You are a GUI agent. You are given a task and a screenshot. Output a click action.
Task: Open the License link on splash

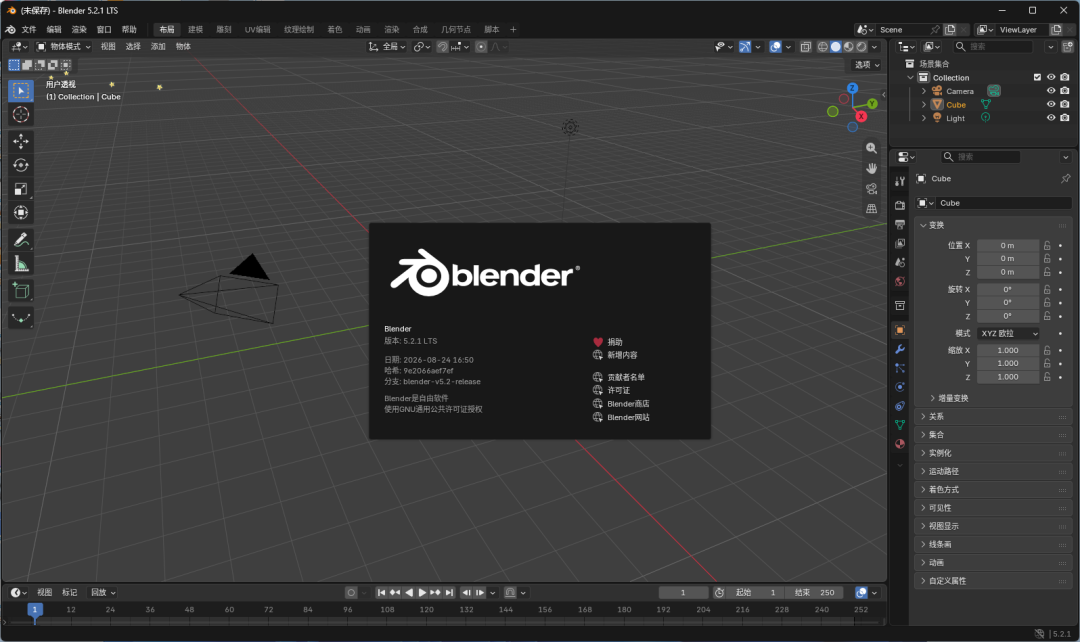pos(612,390)
